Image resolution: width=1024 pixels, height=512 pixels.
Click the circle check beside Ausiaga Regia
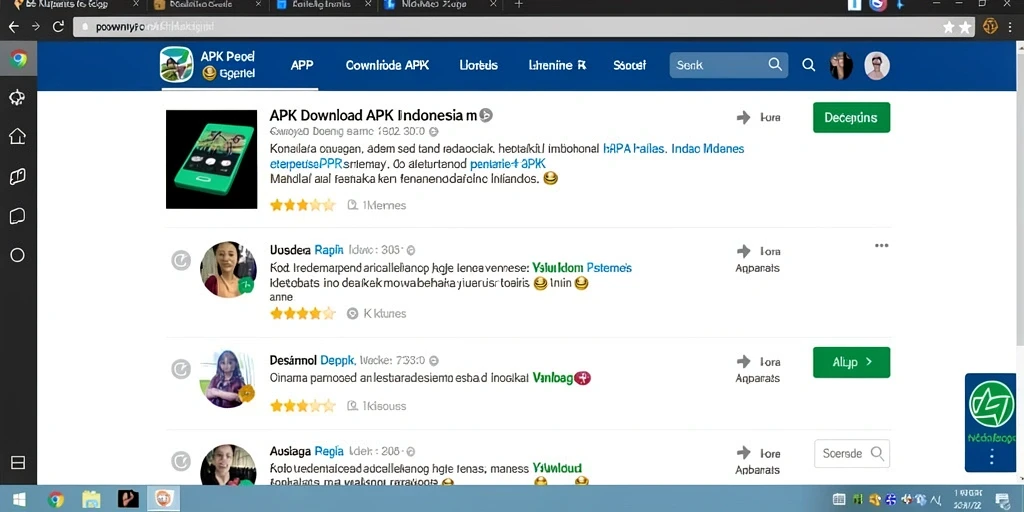click(x=181, y=461)
